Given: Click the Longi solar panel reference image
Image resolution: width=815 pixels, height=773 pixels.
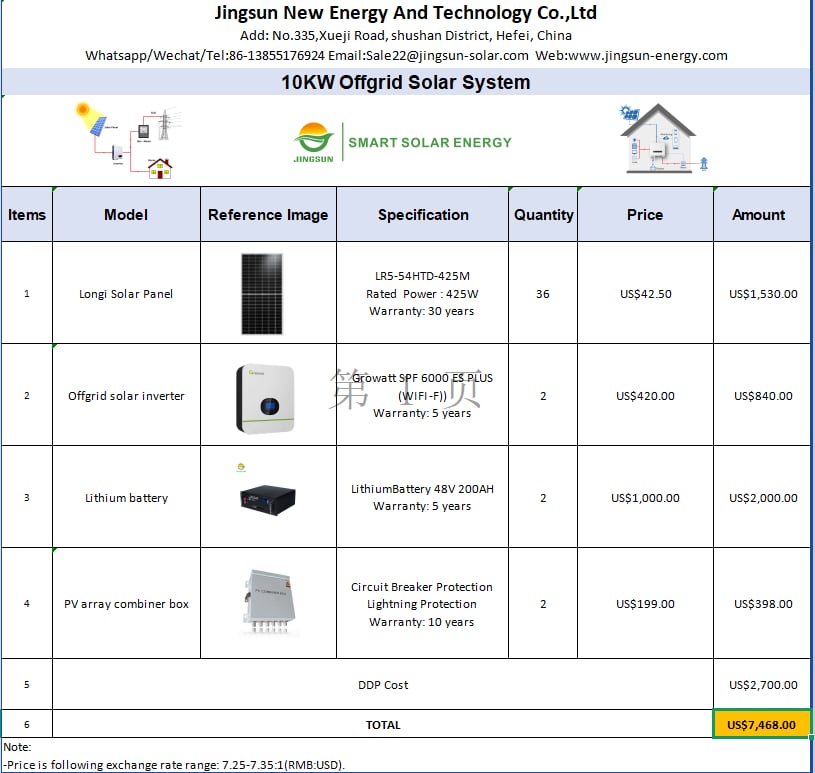Looking at the screenshot, I should coord(262,294).
